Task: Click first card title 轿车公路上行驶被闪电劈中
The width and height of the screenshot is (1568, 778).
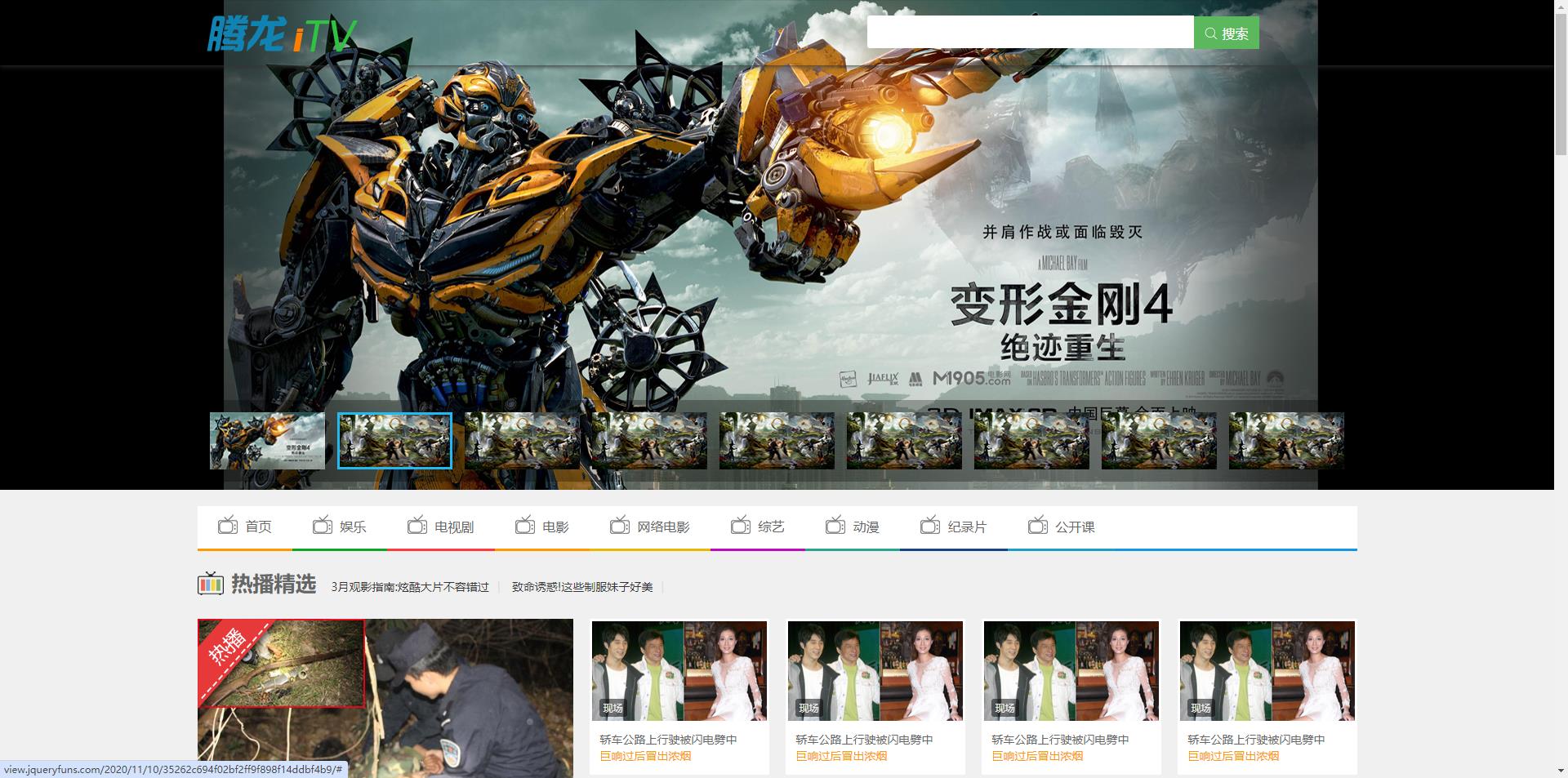Action: 668,740
